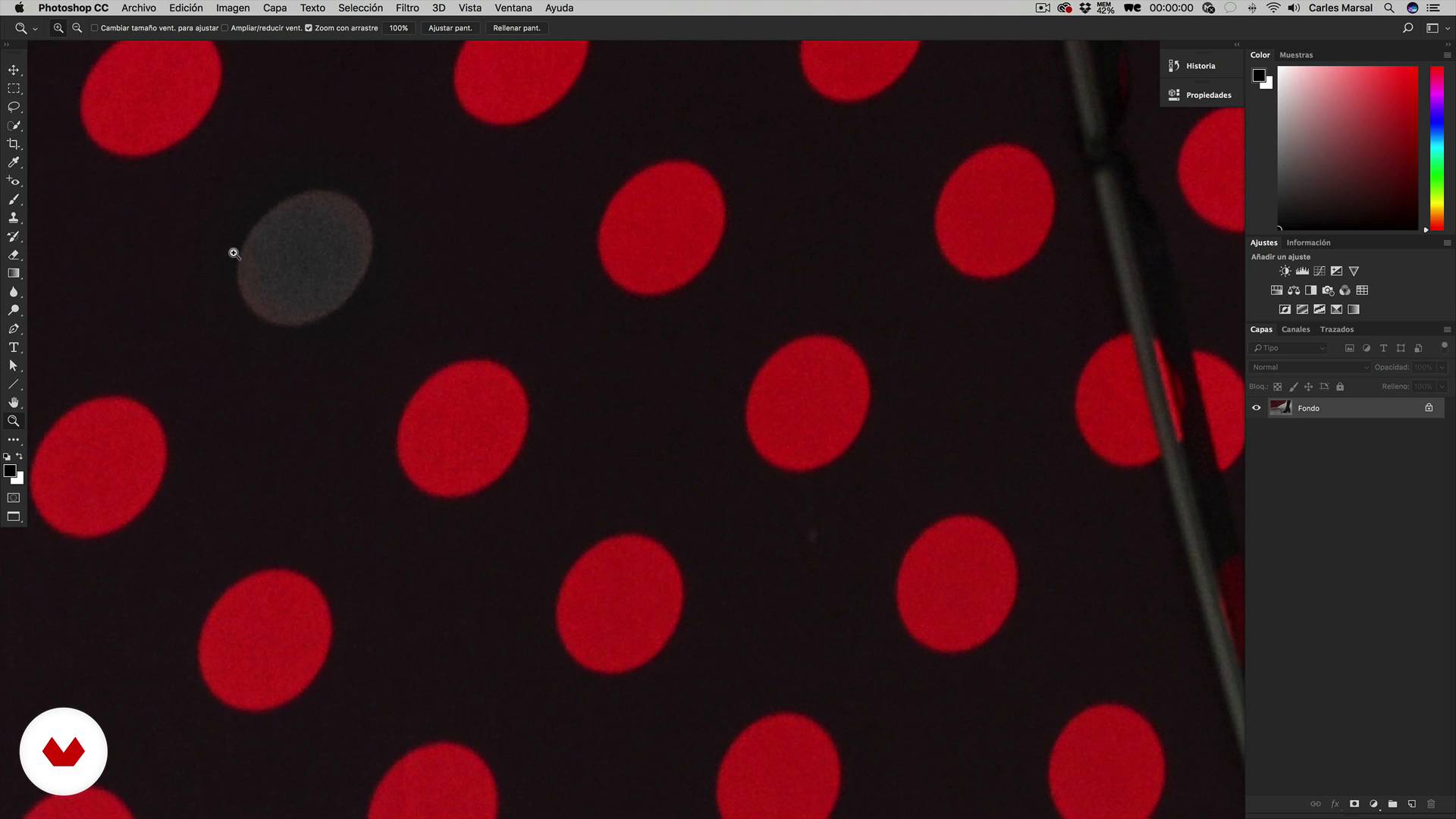This screenshot has height=819, width=1456.
Task: Switch to the Muestras tab
Action: (x=1296, y=55)
